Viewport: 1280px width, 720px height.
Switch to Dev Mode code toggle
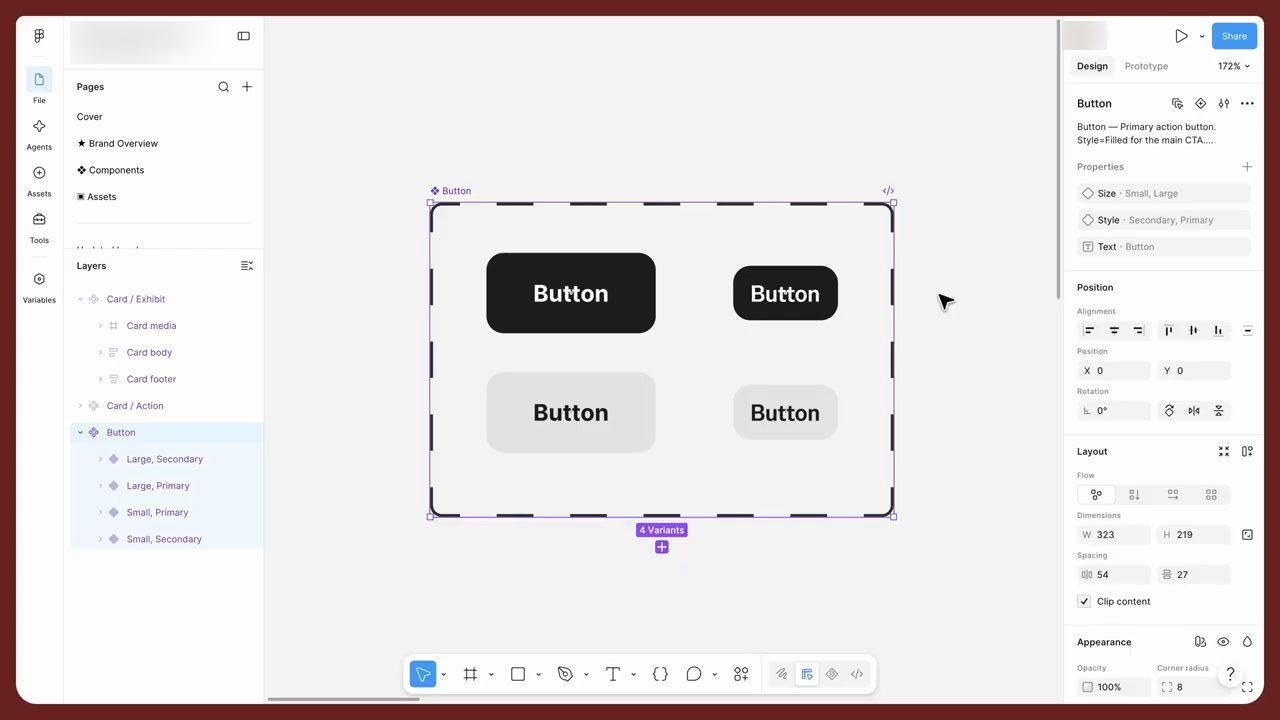click(857, 674)
